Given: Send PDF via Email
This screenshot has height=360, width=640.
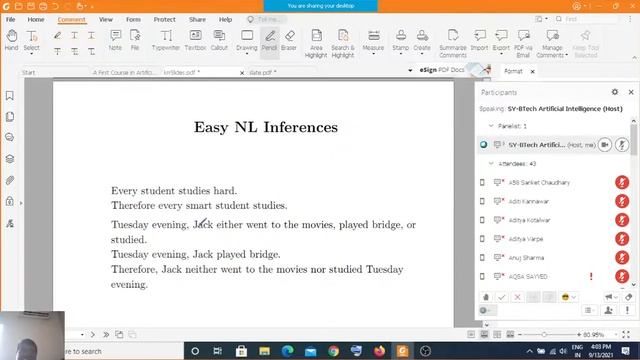Looking at the screenshot, I should point(523,43).
